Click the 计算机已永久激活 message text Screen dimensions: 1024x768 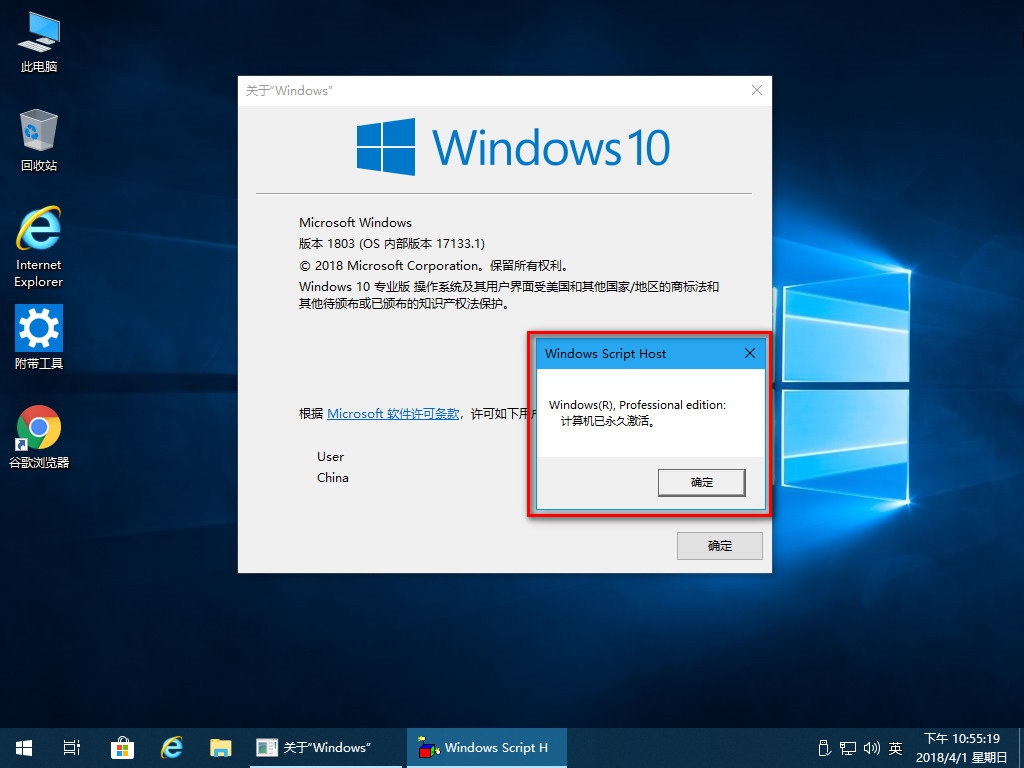(x=608, y=421)
